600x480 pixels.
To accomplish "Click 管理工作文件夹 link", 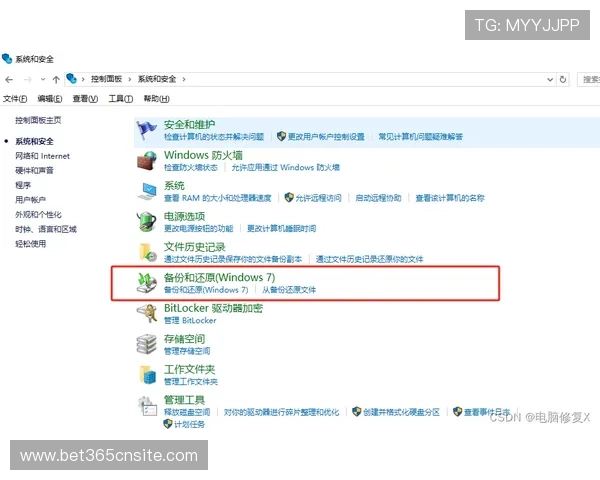I will click(x=191, y=382).
